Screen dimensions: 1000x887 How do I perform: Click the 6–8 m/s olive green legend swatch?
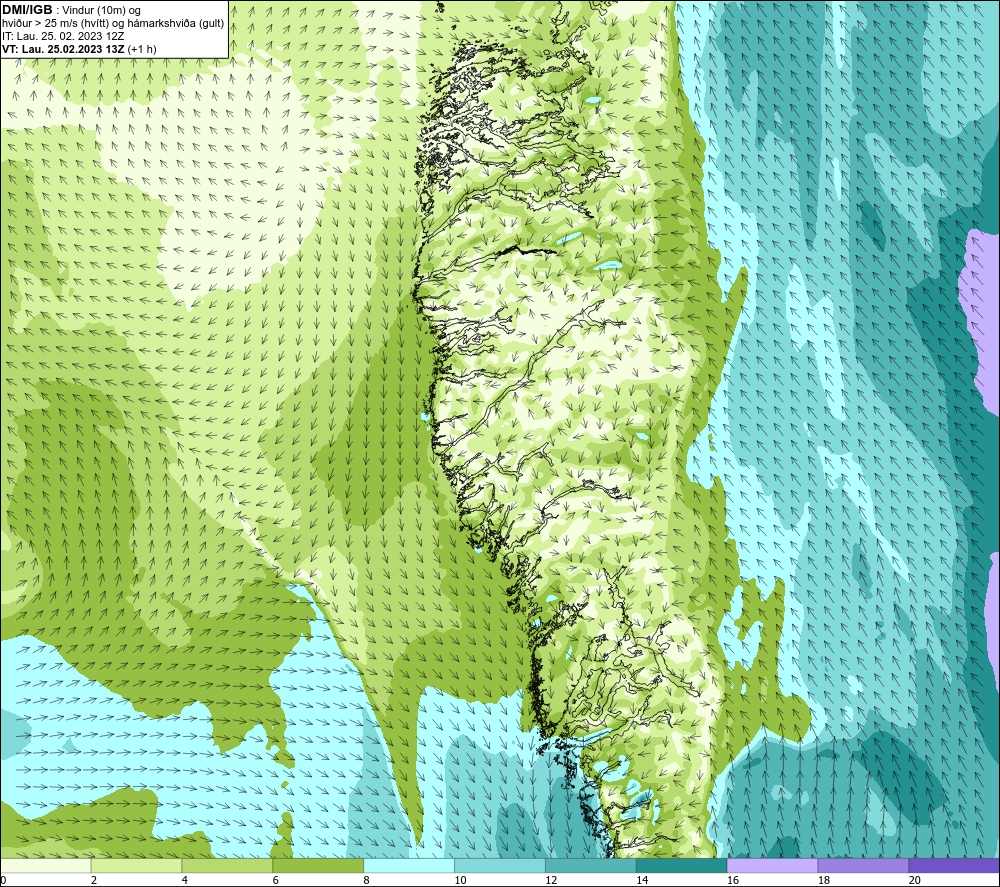[318, 865]
